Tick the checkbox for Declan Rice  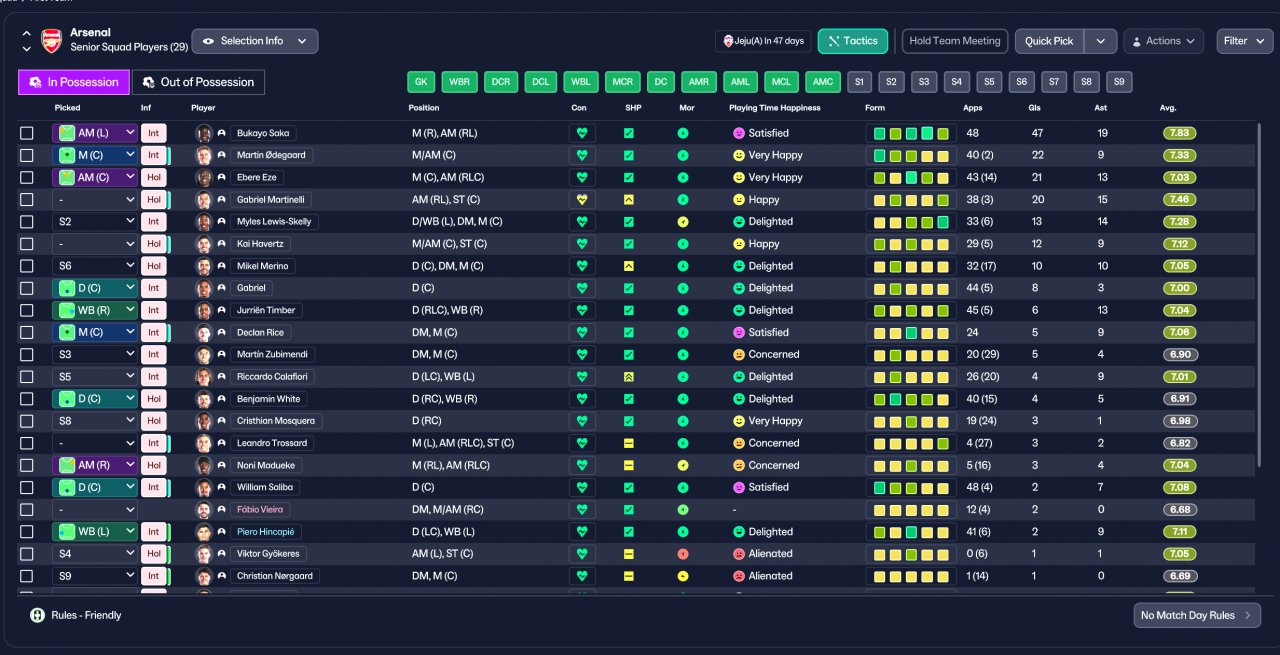tap(27, 332)
